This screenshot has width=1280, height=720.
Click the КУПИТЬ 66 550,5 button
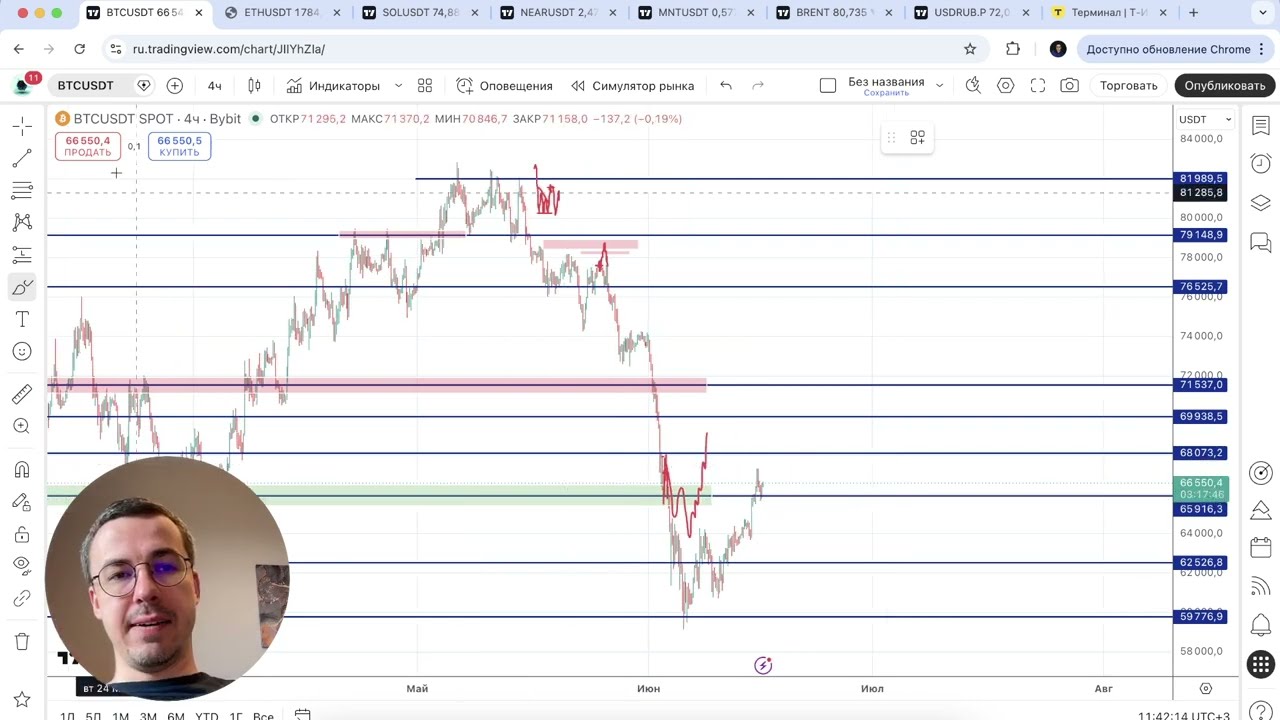coord(179,146)
